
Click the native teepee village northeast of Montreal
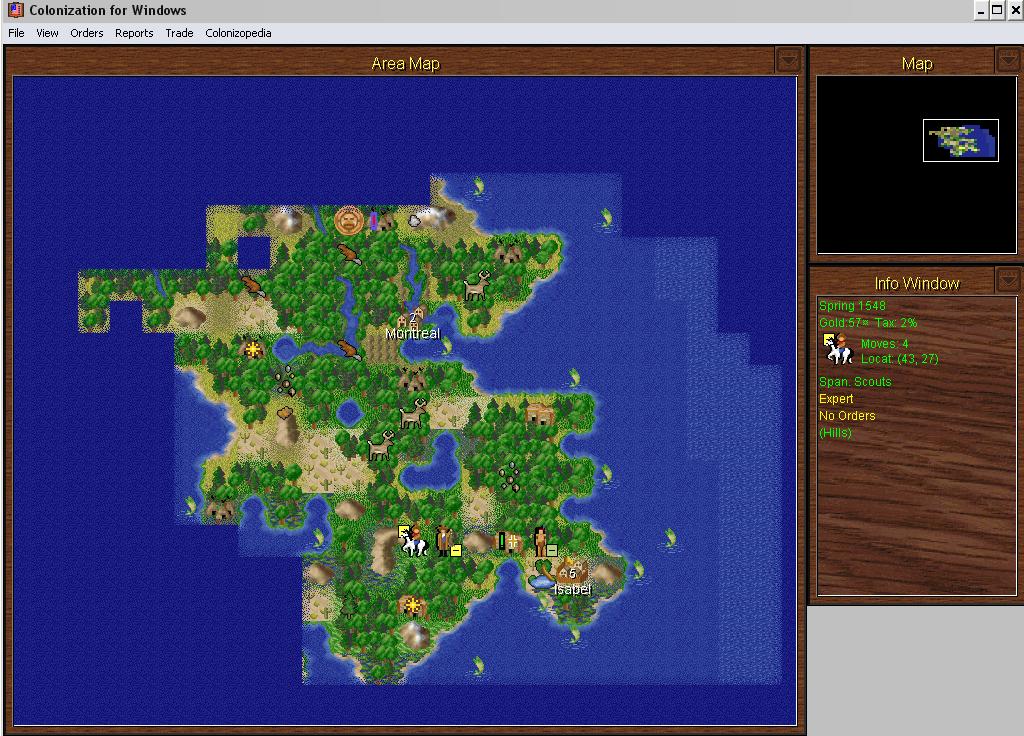(509, 251)
